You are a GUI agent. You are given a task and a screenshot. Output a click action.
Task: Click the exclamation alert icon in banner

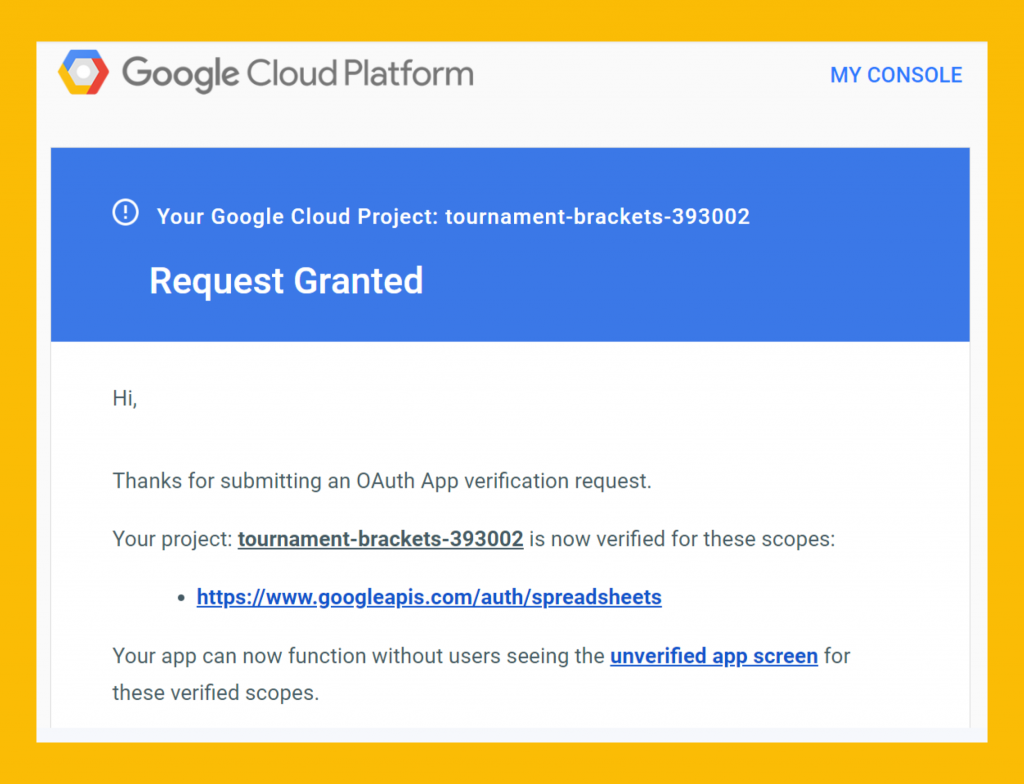[125, 212]
